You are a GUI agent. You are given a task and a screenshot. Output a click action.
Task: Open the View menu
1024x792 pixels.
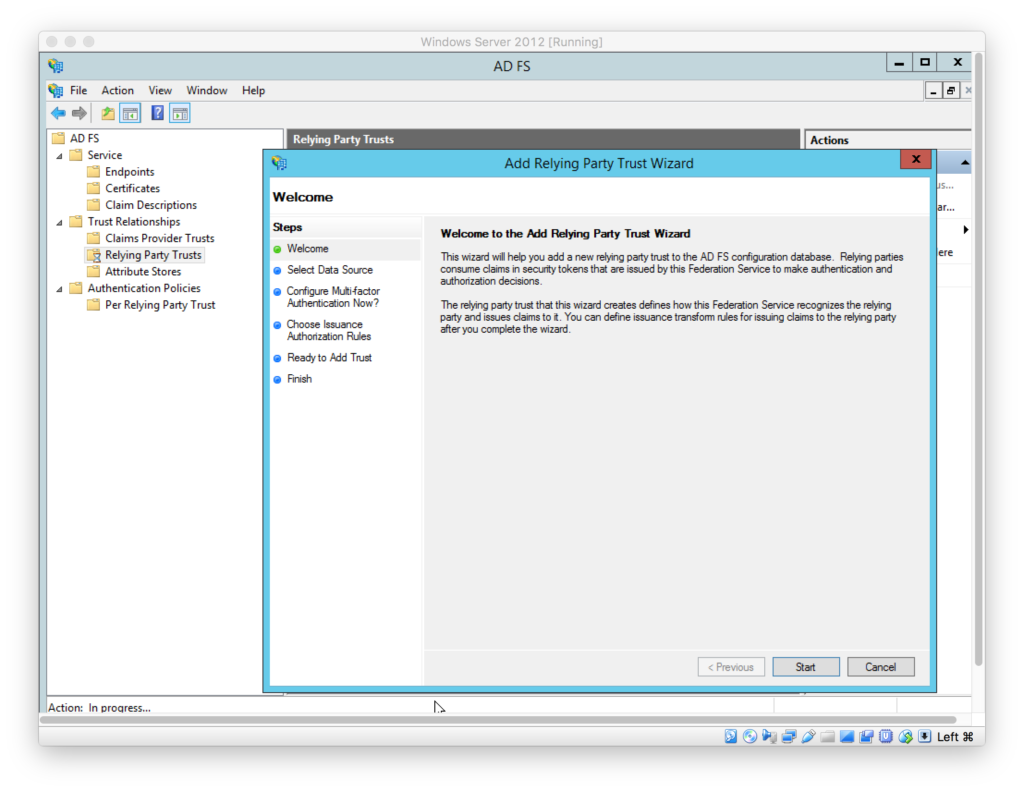[160, 90]
